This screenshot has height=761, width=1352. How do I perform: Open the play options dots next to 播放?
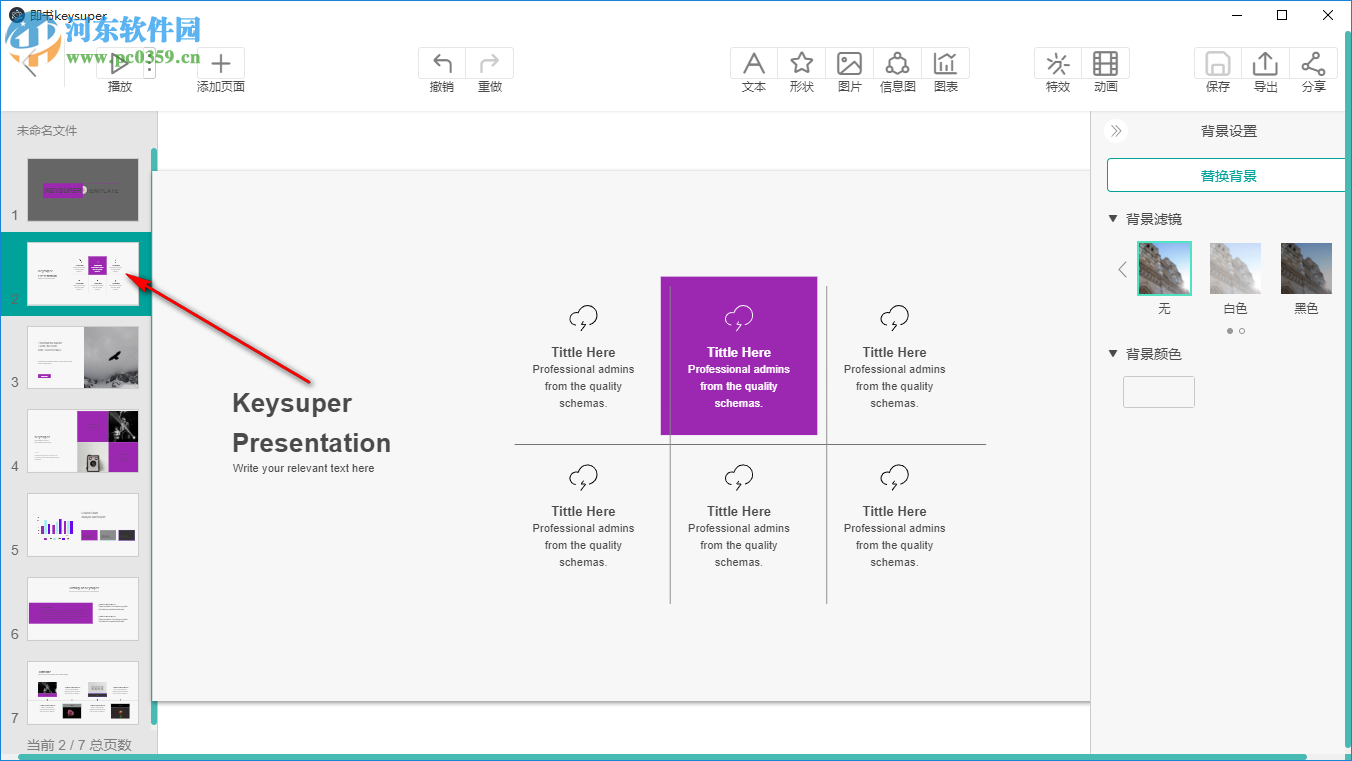click(x=149, y=65)
